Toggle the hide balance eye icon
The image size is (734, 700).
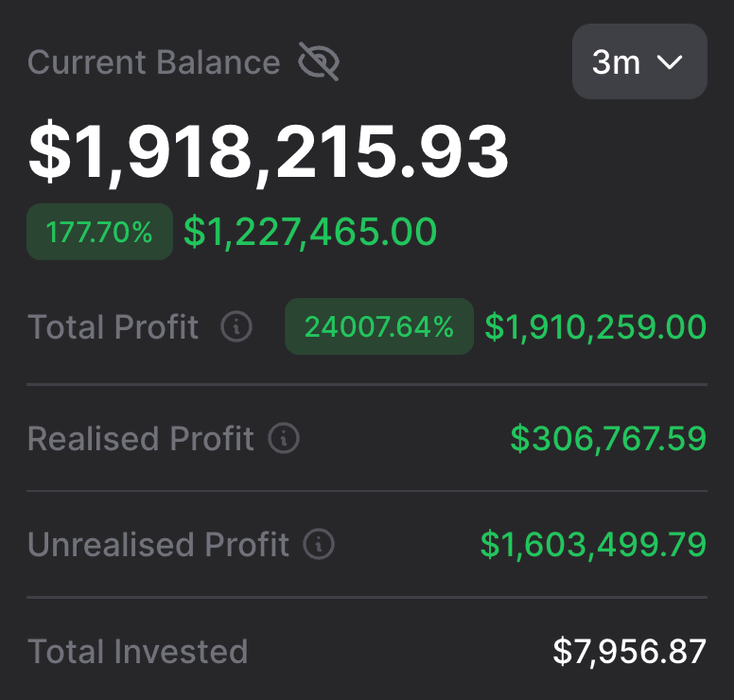click(x=319, y=63)
